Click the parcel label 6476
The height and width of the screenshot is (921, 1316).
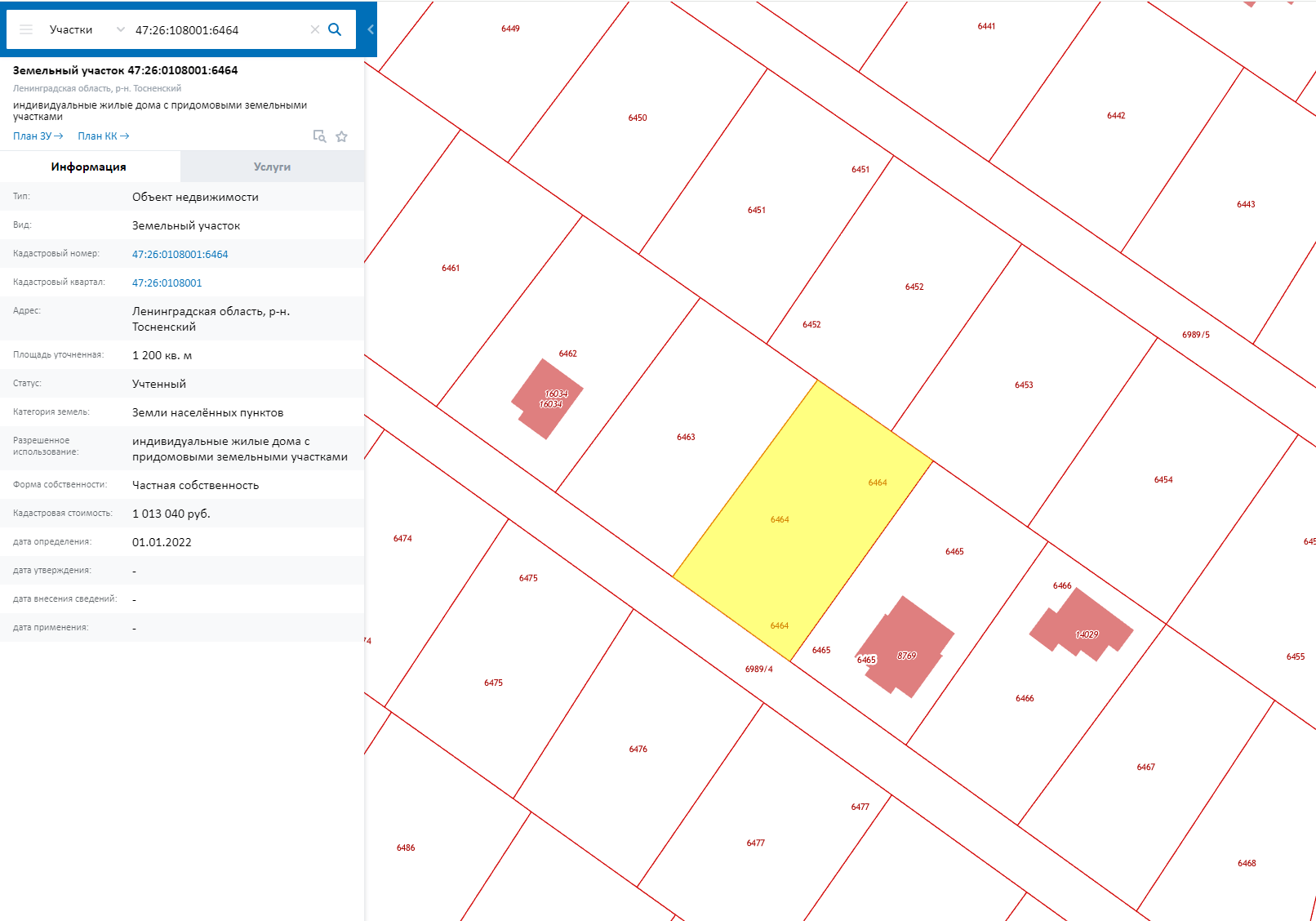638,749
